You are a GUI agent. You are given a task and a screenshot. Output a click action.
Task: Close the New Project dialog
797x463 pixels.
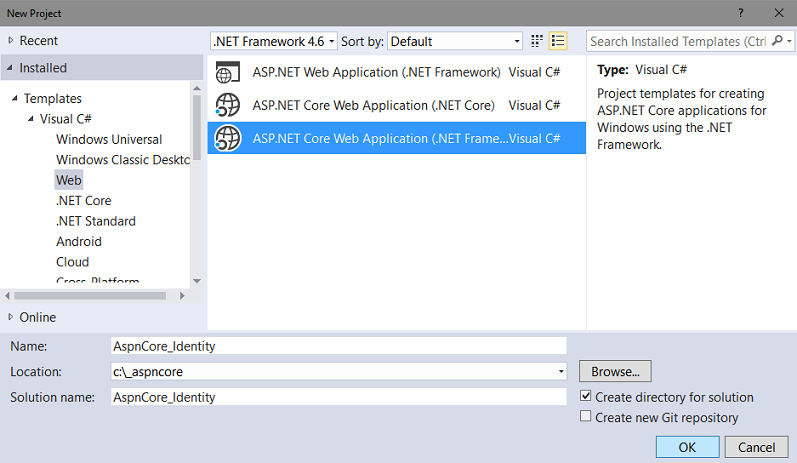[x=779, y=13]
